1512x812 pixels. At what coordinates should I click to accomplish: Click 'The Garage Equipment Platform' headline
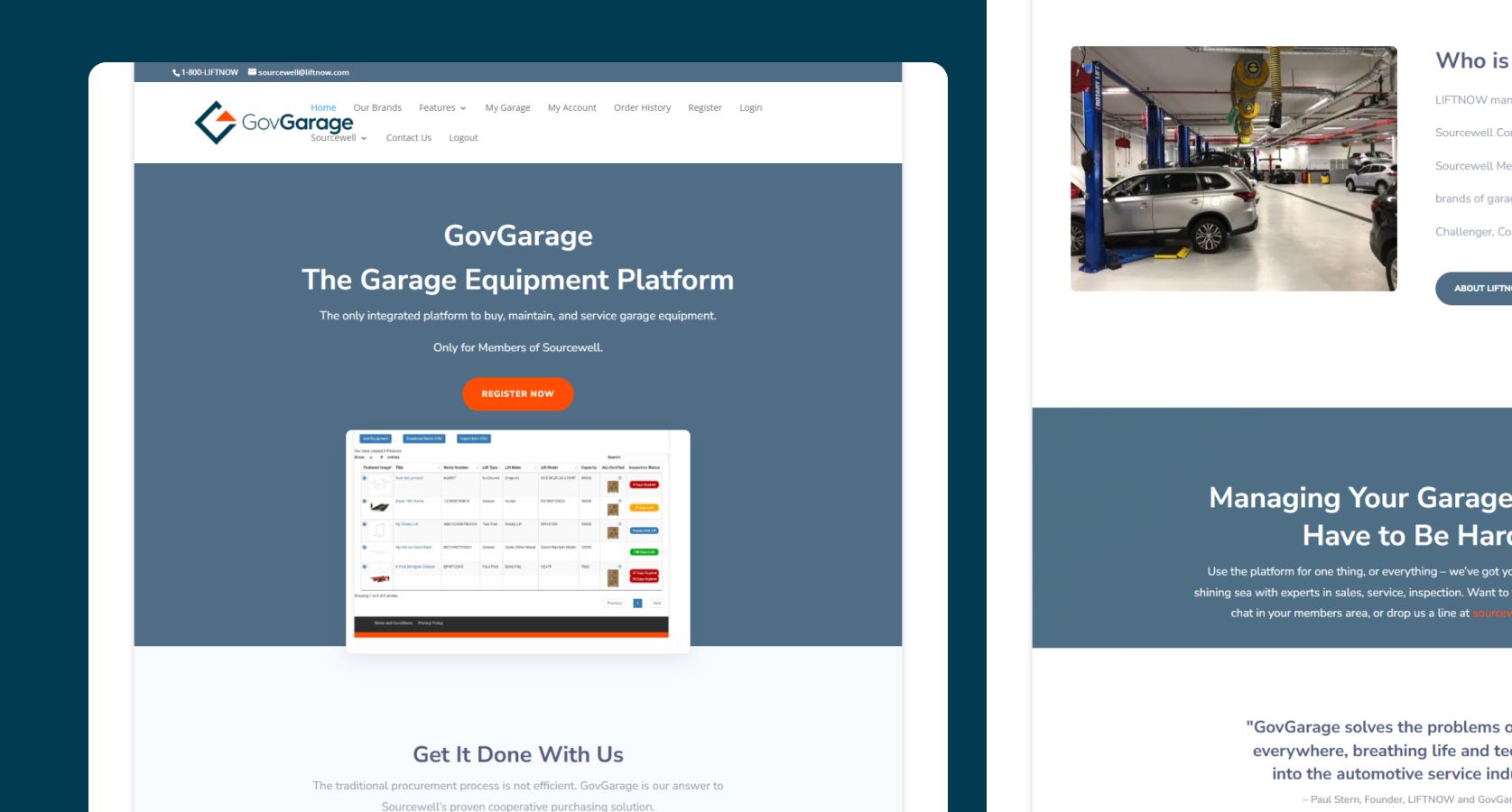click(518, 280)
